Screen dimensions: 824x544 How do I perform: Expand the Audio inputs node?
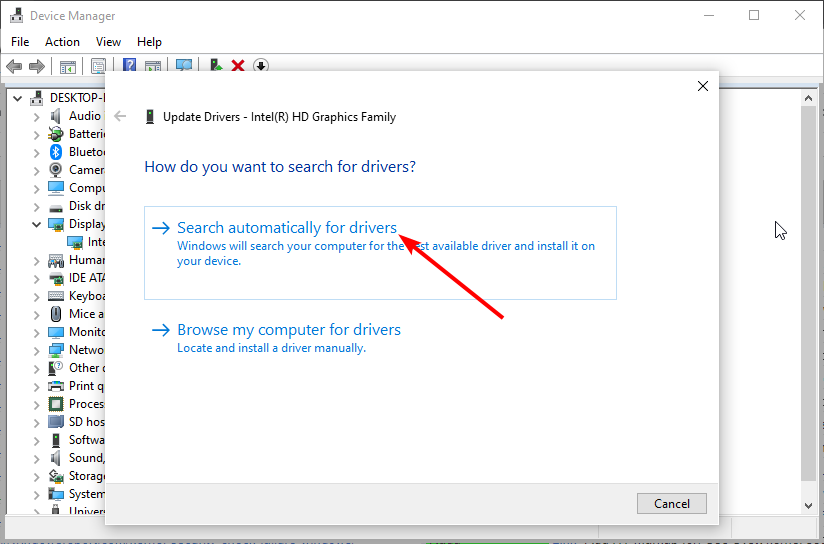coord(36,117)
